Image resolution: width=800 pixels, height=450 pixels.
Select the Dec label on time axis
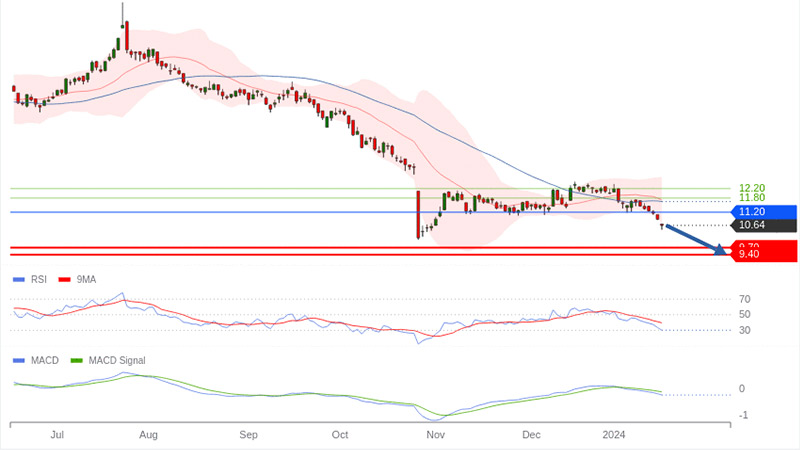[x=531, y=435]
